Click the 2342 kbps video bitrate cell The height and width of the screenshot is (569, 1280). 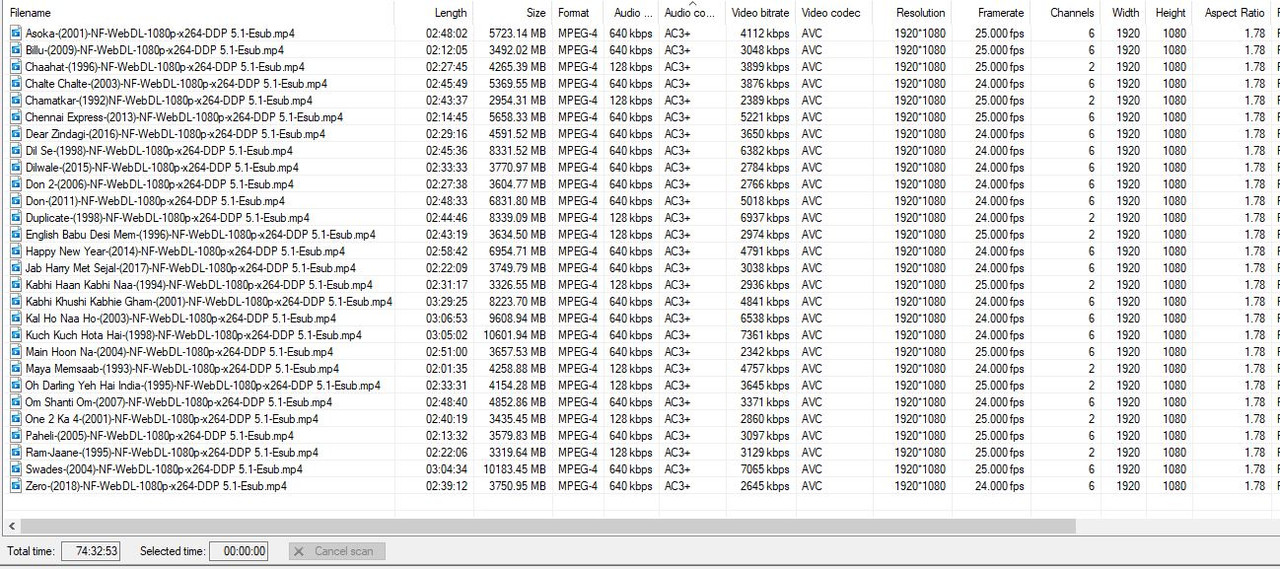pyautogui.click(x=764, y=352)
